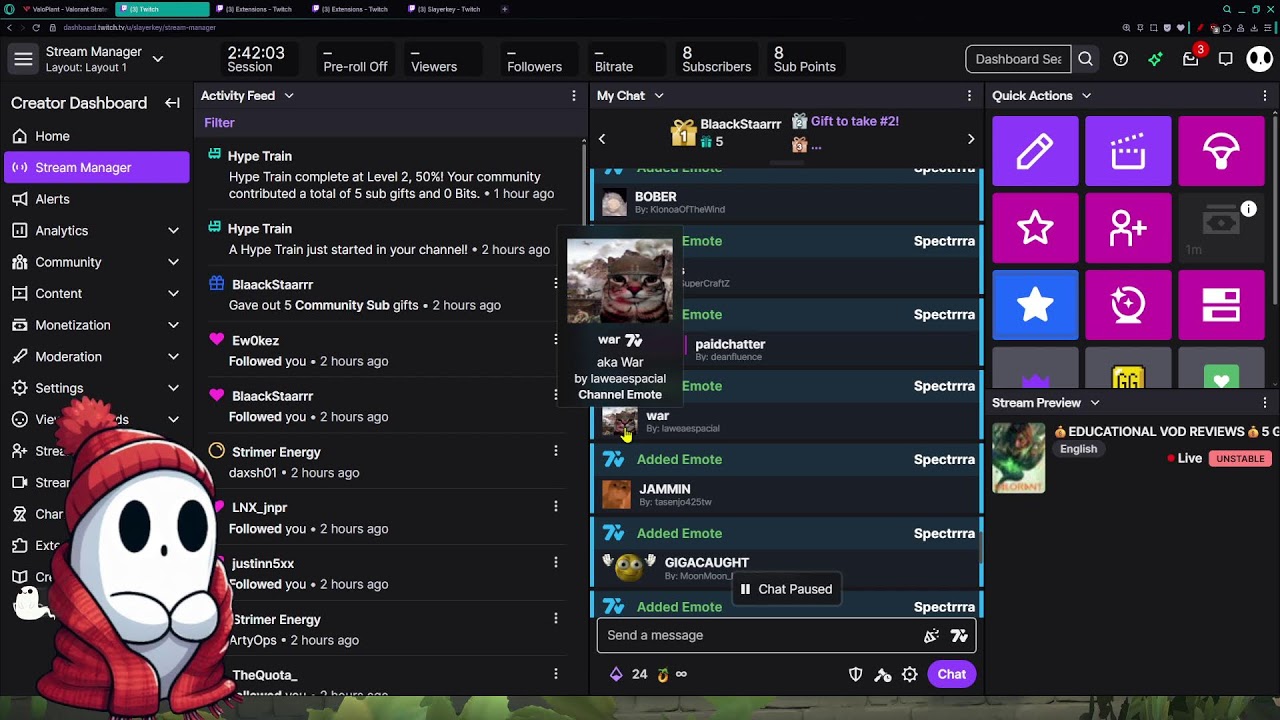
Task: Open options for Ew0kez followed activity
Action: pos(556,339)
